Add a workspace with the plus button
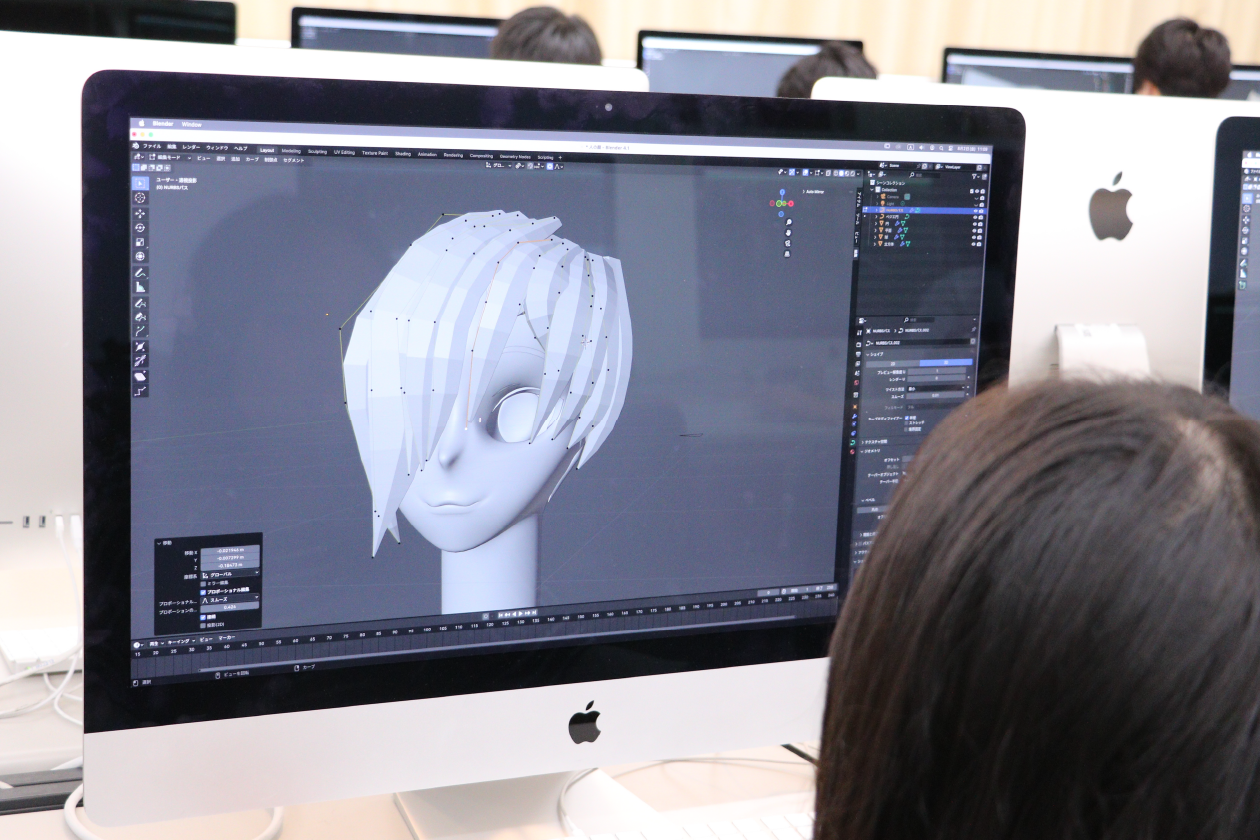Image resolution: width=1260 pixels, height=840 pixels. (x=560, y=157)
